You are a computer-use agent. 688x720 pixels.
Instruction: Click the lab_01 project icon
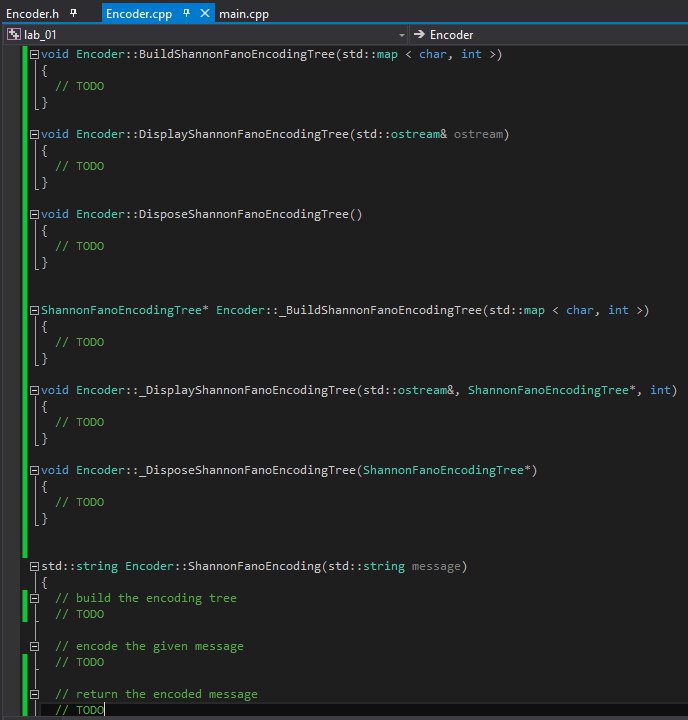13,34
